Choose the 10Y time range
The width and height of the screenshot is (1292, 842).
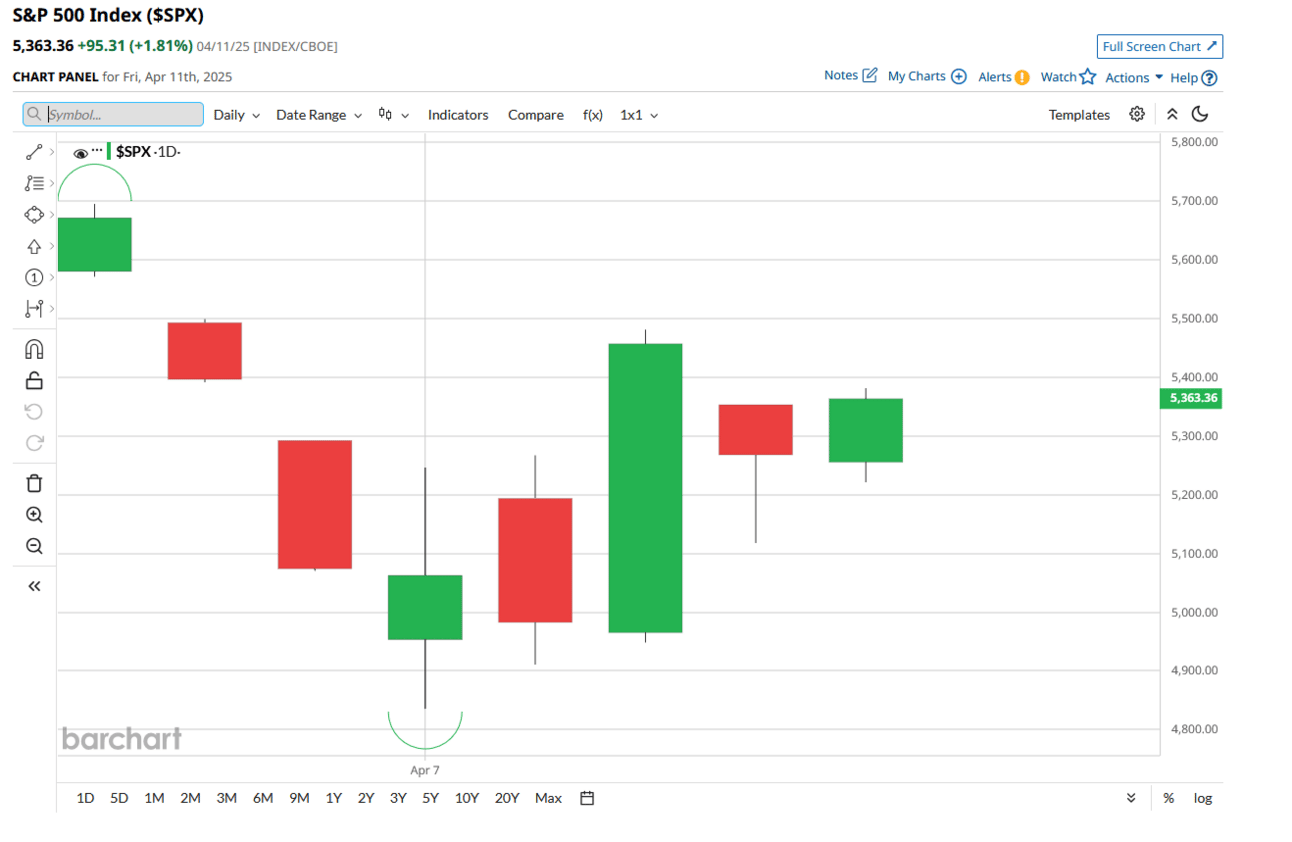(467, 798)
